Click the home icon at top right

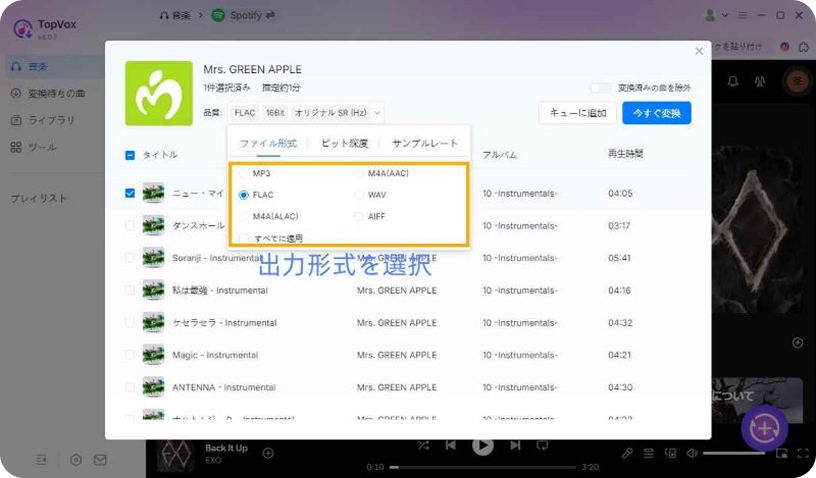click(x=804, y=47)
